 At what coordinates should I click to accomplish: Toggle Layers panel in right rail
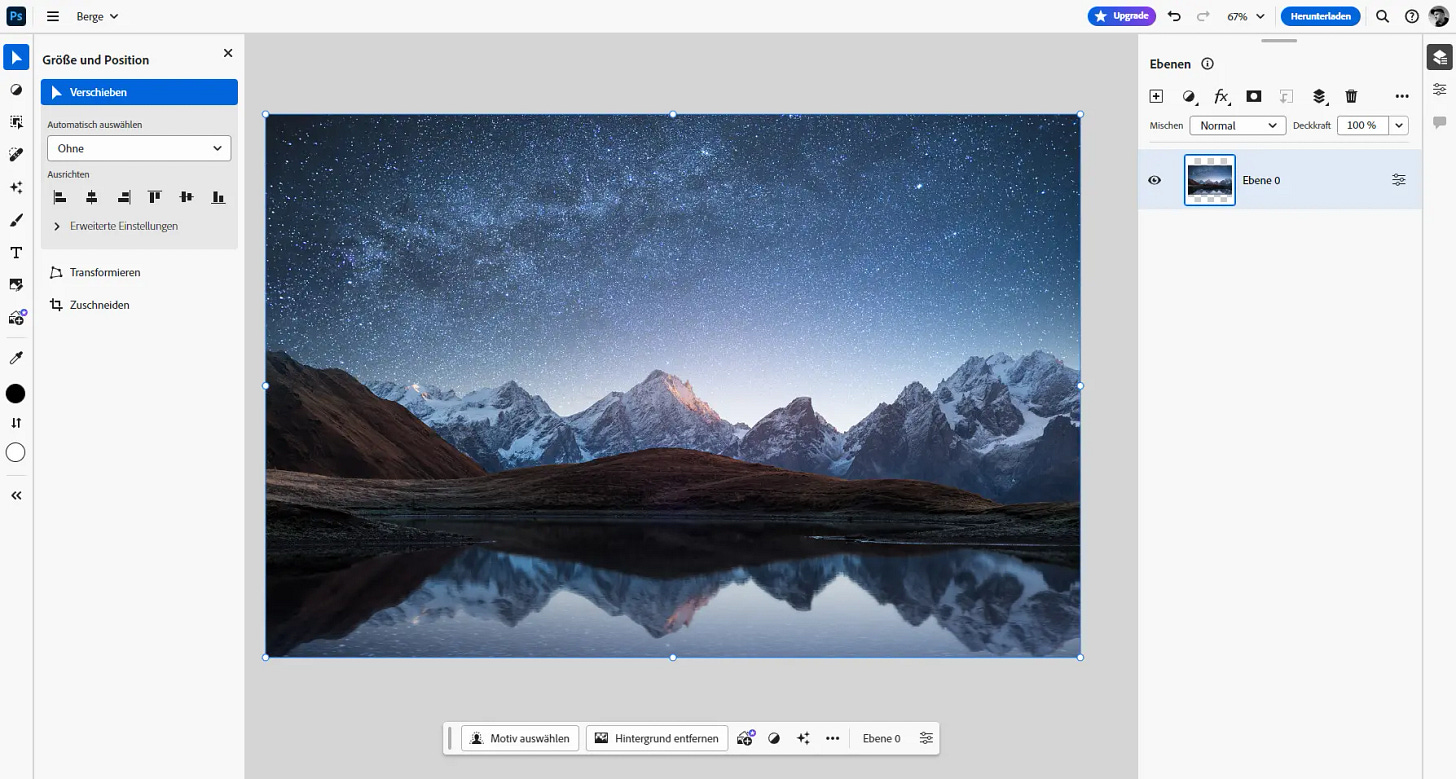point(1439,58)
